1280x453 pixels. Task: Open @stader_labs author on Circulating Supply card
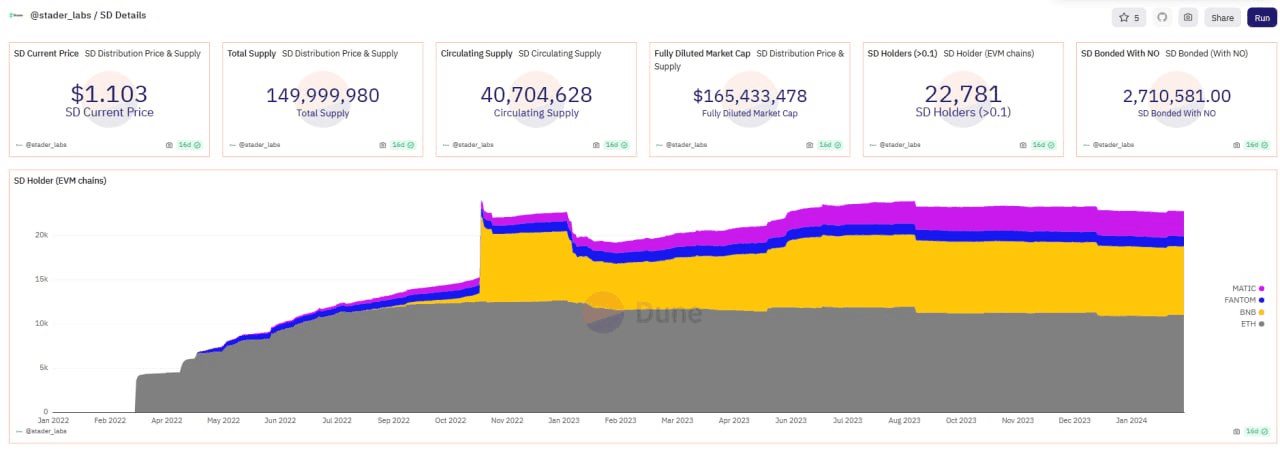[x=473, y=145]
